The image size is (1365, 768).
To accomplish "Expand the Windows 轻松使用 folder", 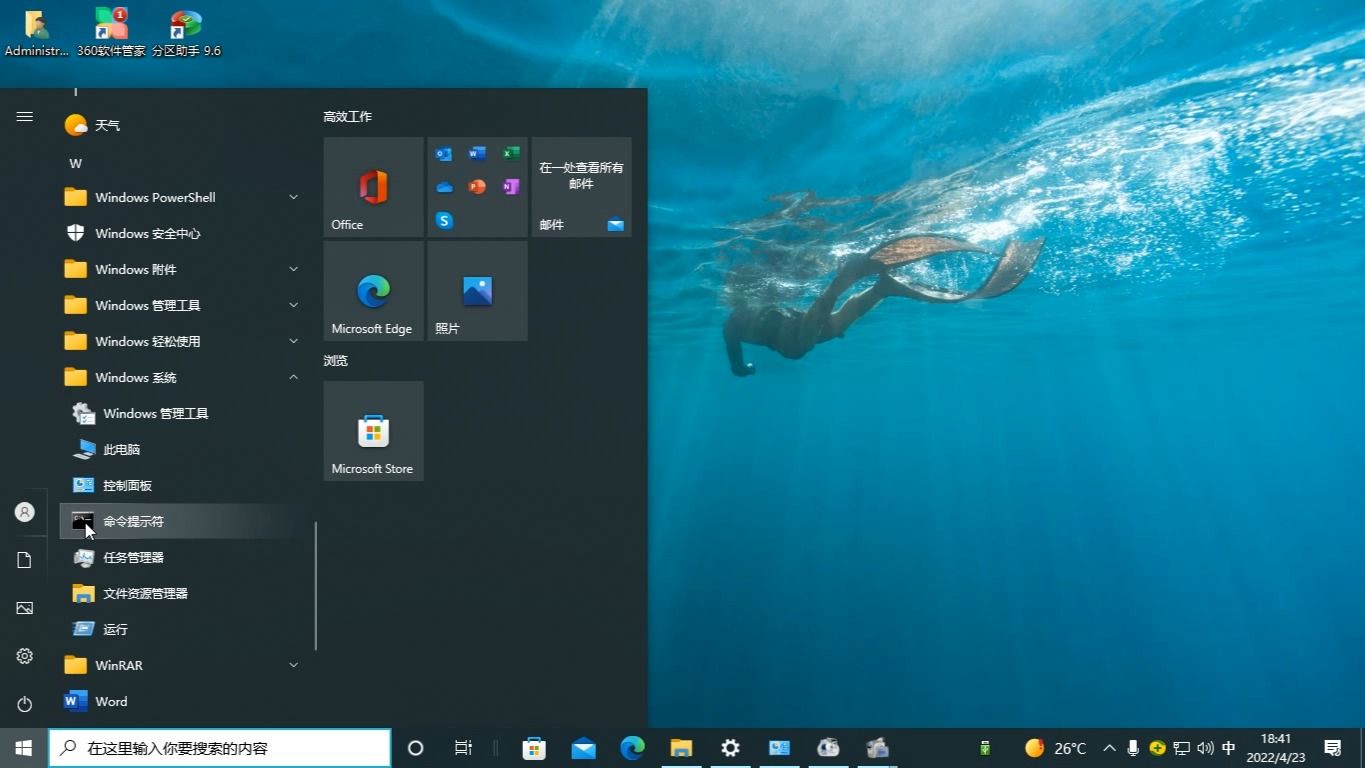I will [x=180, y=341].
